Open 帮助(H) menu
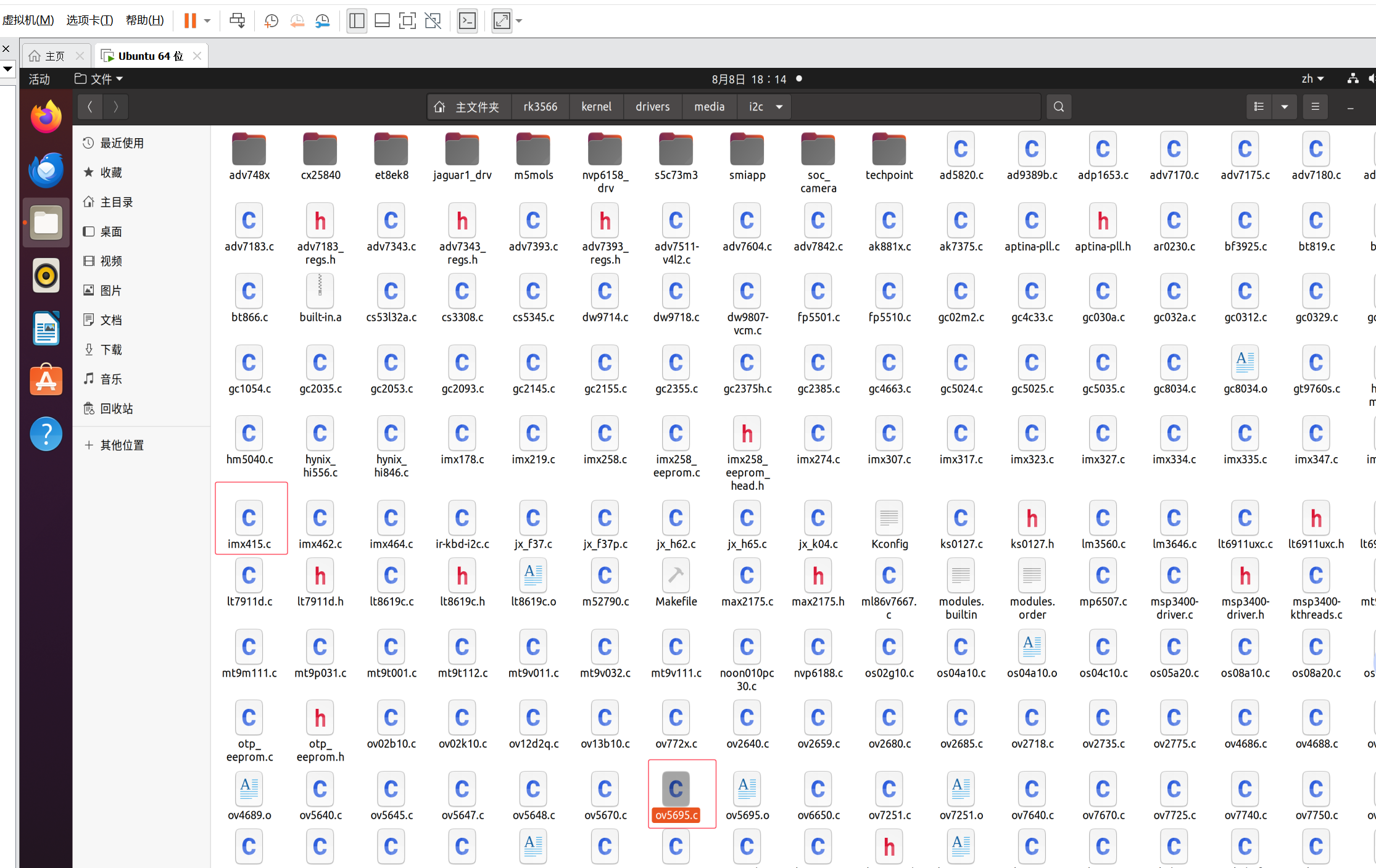Screen dimensions: 1376x868 145,20
